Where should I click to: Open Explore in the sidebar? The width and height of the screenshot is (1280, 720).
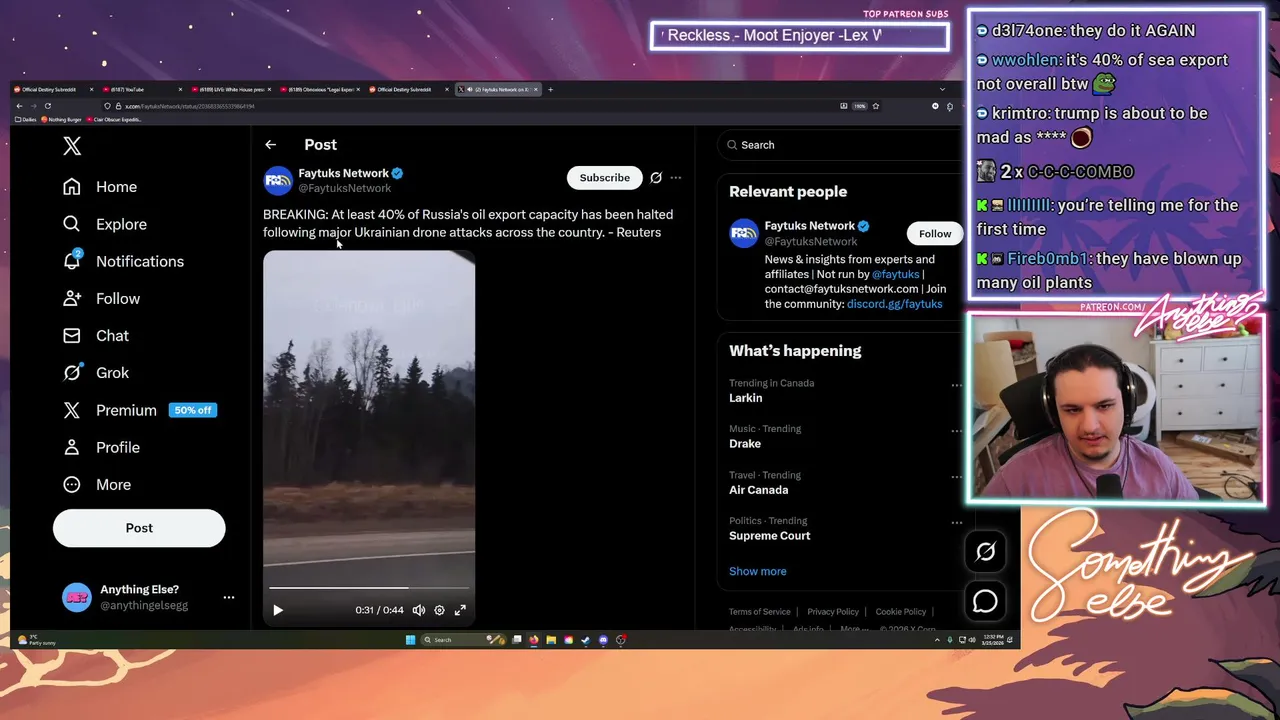point(104,224)
